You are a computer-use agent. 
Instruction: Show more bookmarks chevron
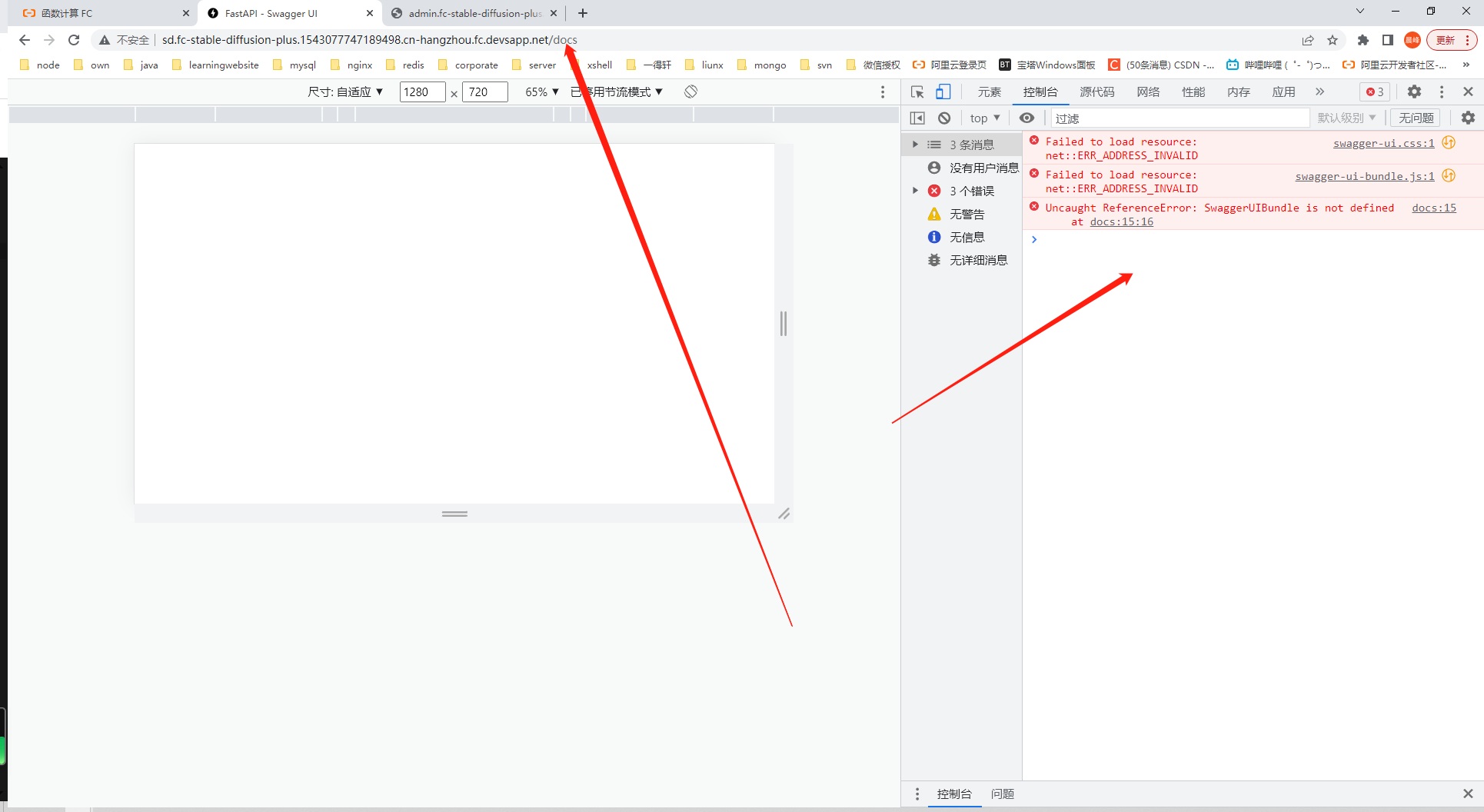point(1466,65)
